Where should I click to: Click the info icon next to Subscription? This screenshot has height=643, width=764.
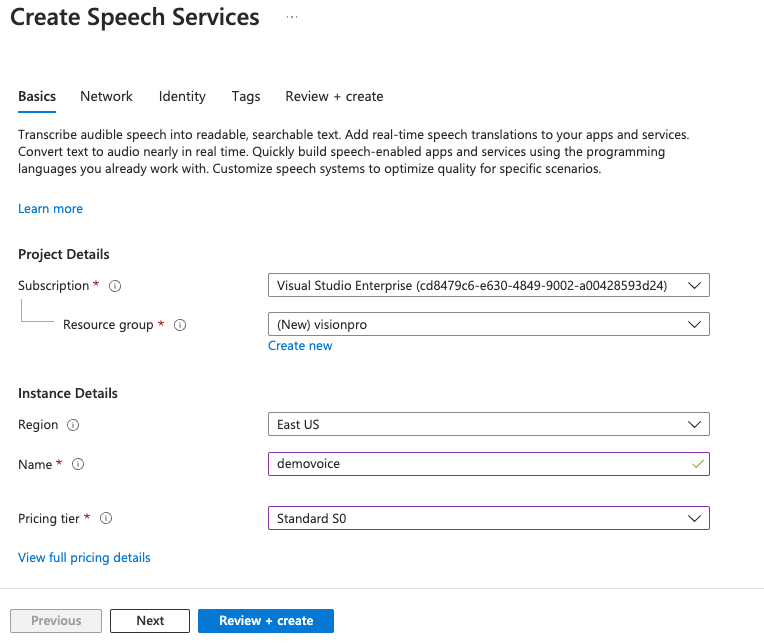point(115,286)
